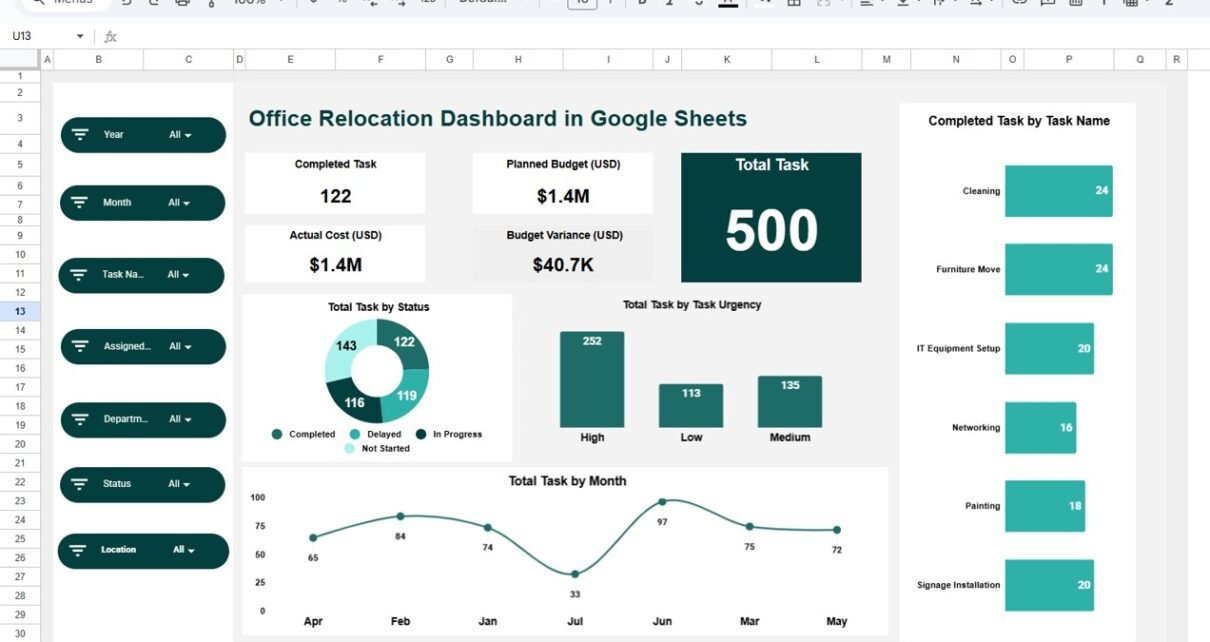Image resolution: width=1210 pixels, height=642 pixels.
Task: Click the High bar in Task Urgency chart
Action: click(591, 380)
